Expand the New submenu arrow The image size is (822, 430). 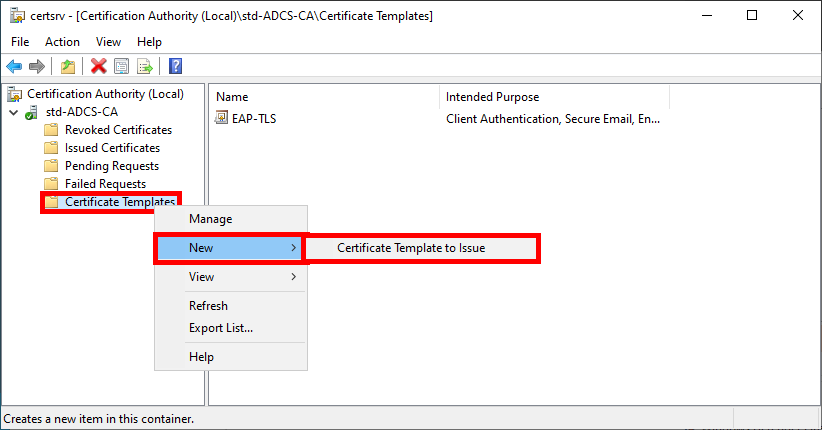click(294, 248)
